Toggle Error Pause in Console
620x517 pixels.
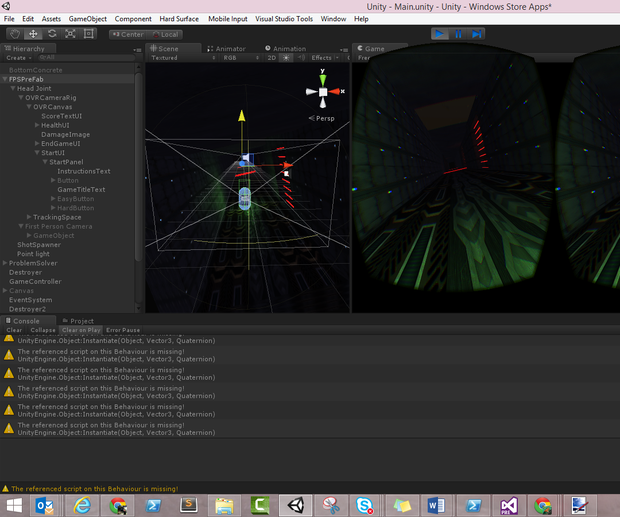123,330
